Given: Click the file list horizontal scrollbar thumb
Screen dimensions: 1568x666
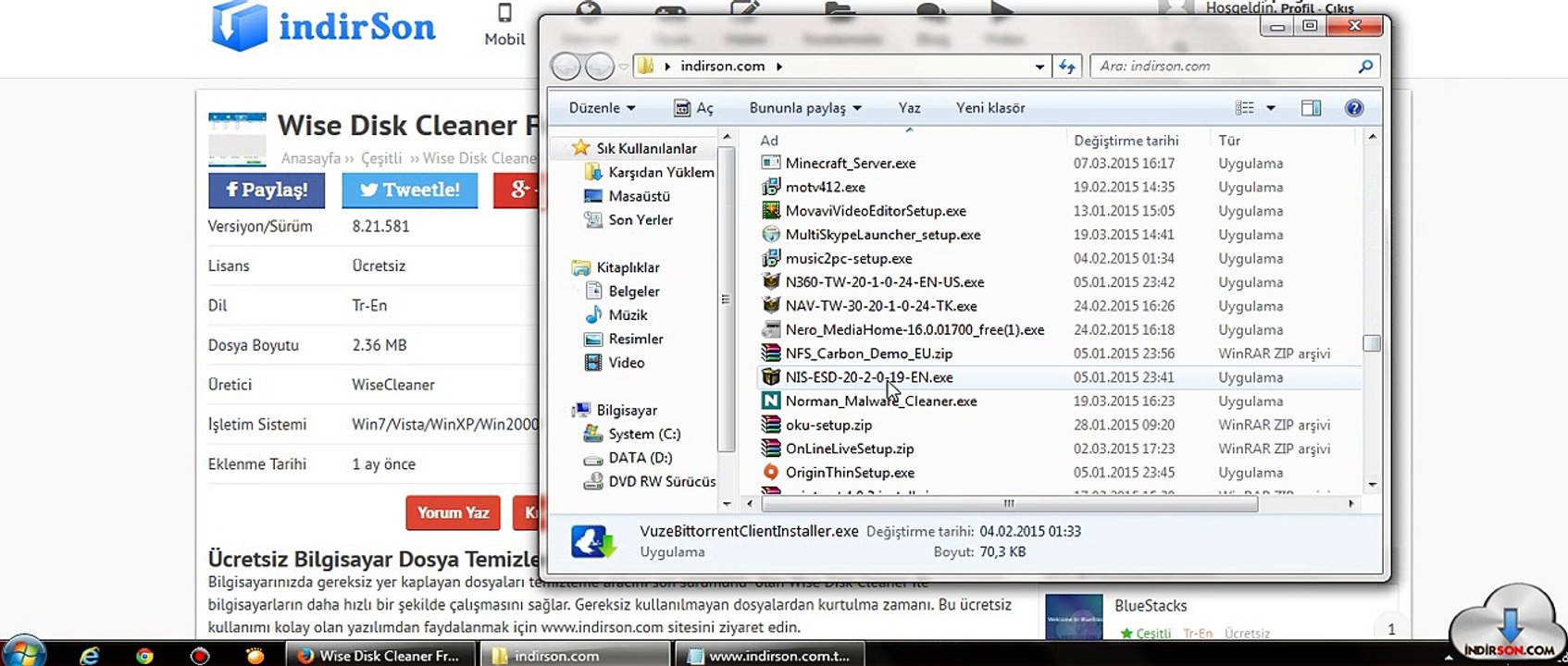Looking at the screenshot, I should click(x=1009, y=504).
